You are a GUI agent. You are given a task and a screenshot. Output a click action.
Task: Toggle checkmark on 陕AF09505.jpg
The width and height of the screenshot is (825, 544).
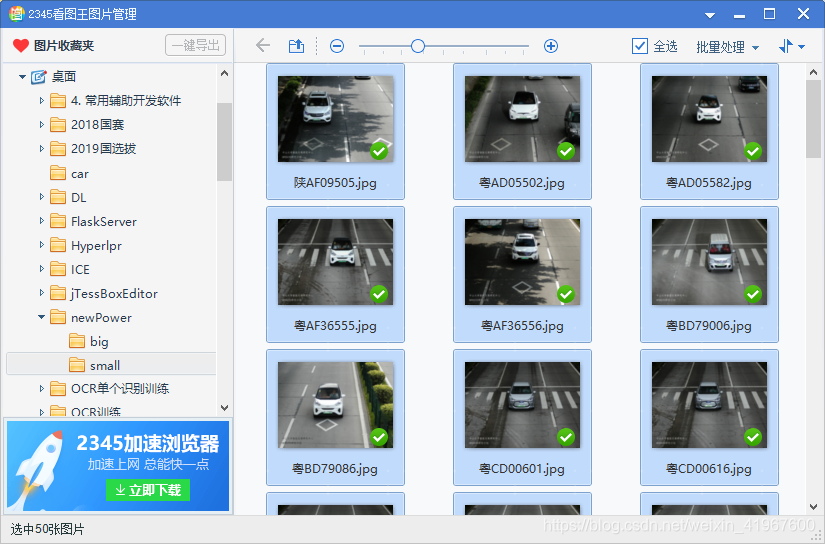click(x=379, y=151)
